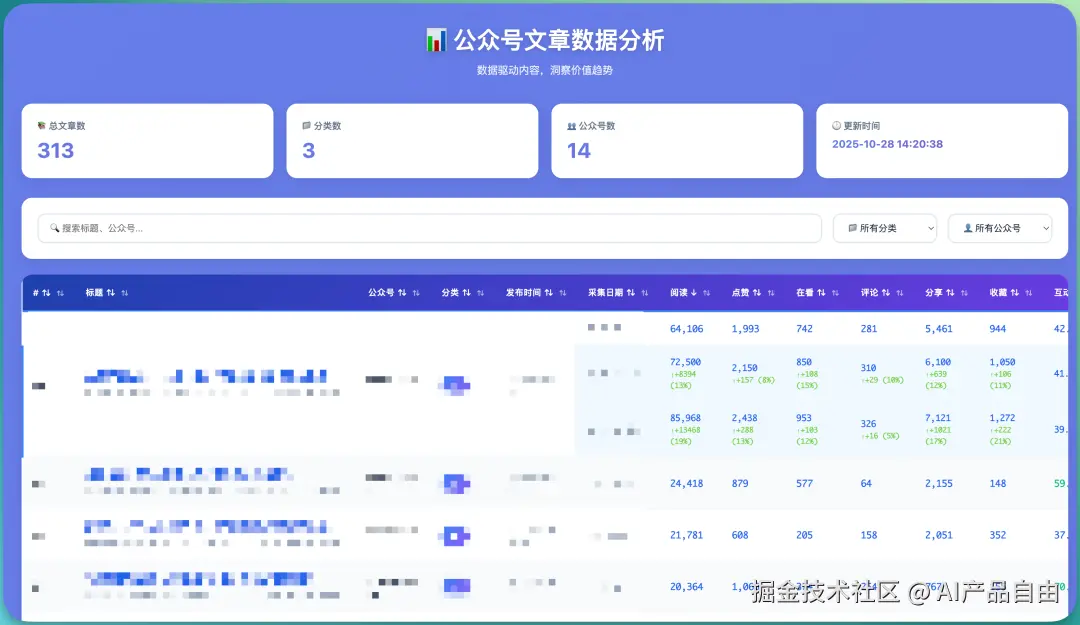Screen dimensions: 1080x625
Task: Select the 在看 value 953
Action: tap(804, 418)
